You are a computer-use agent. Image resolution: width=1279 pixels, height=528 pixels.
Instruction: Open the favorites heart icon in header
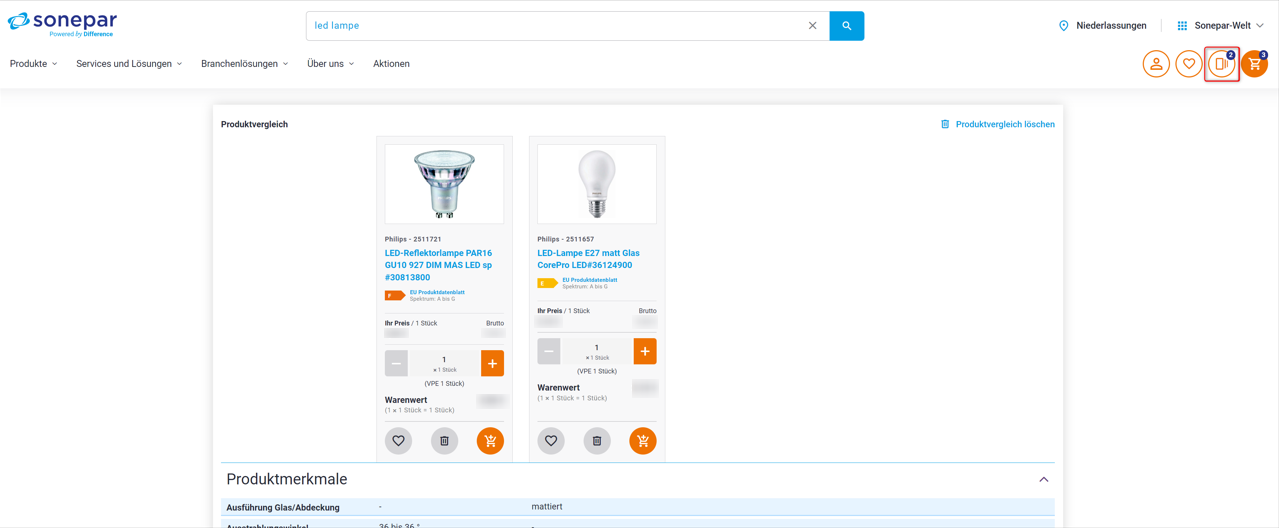point(1189,64)
